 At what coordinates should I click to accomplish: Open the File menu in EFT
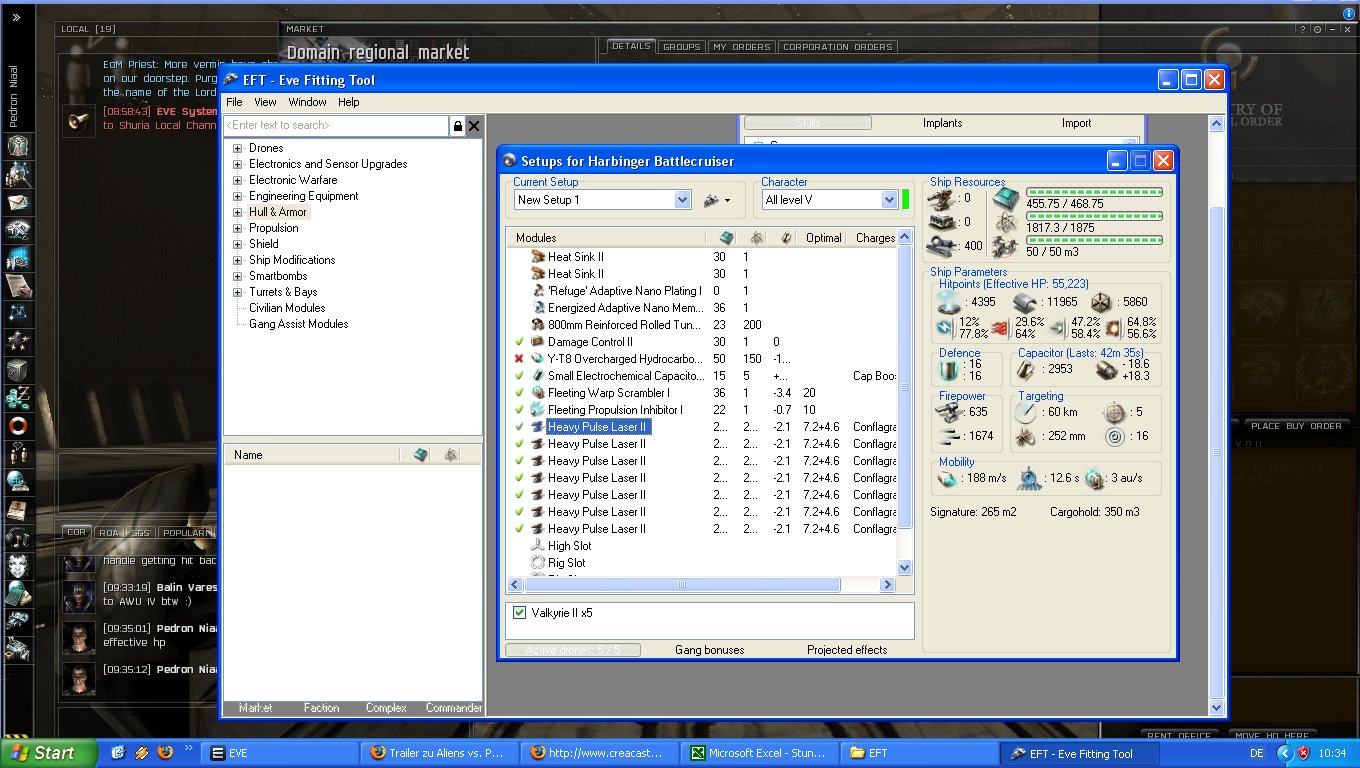[x=234, y=102]
